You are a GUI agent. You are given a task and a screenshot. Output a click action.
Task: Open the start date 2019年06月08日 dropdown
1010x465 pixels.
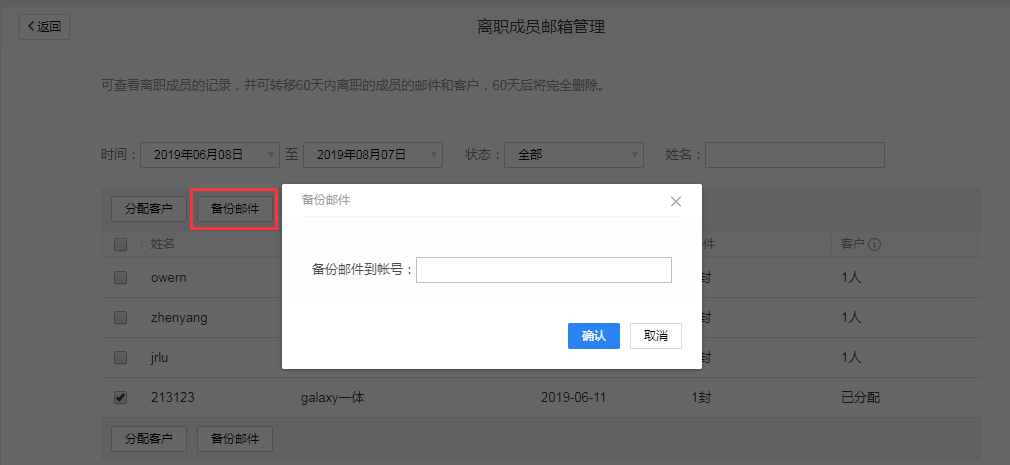209,155
